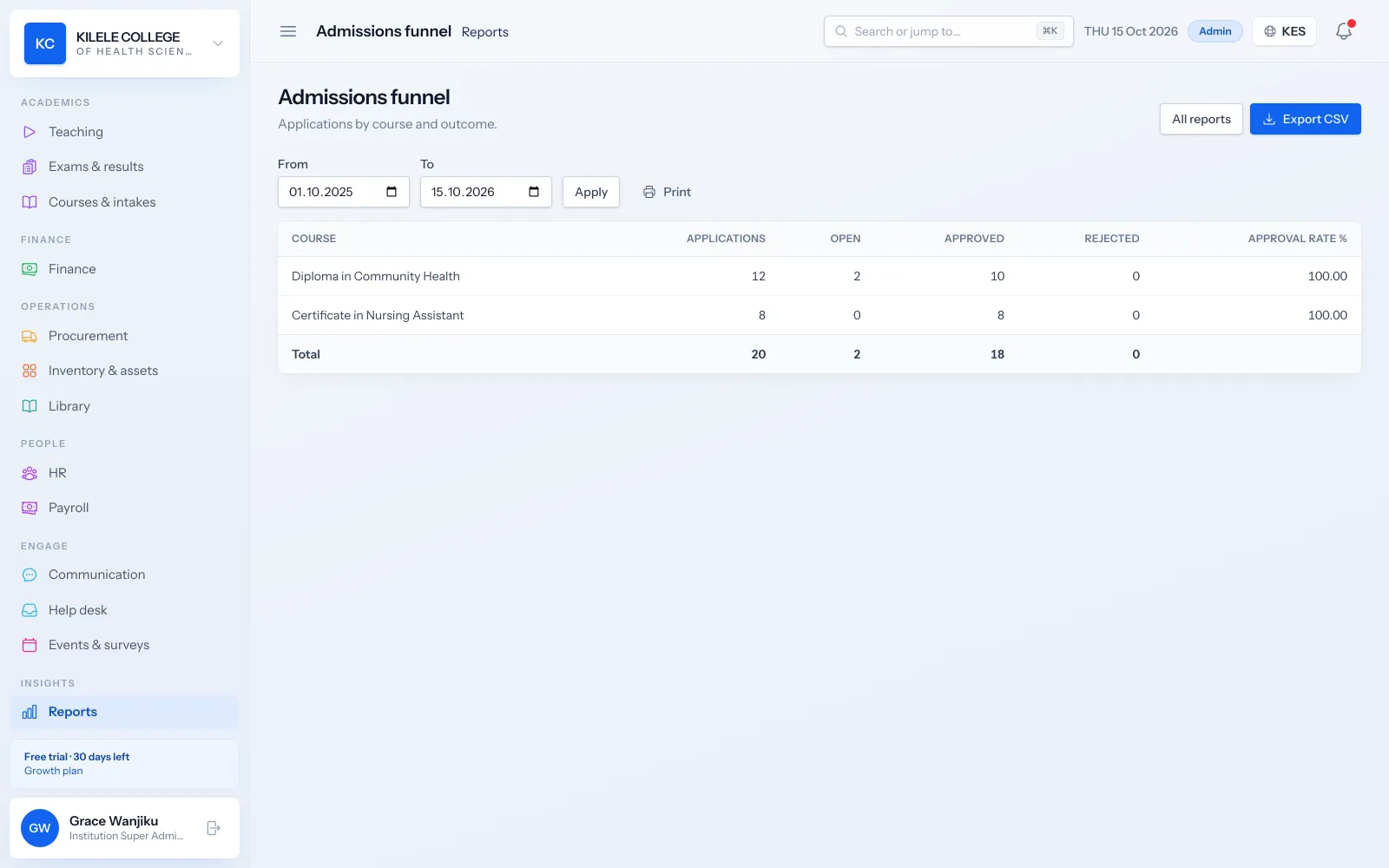
Task: Click the Total row label
Action: click(306, 354)
